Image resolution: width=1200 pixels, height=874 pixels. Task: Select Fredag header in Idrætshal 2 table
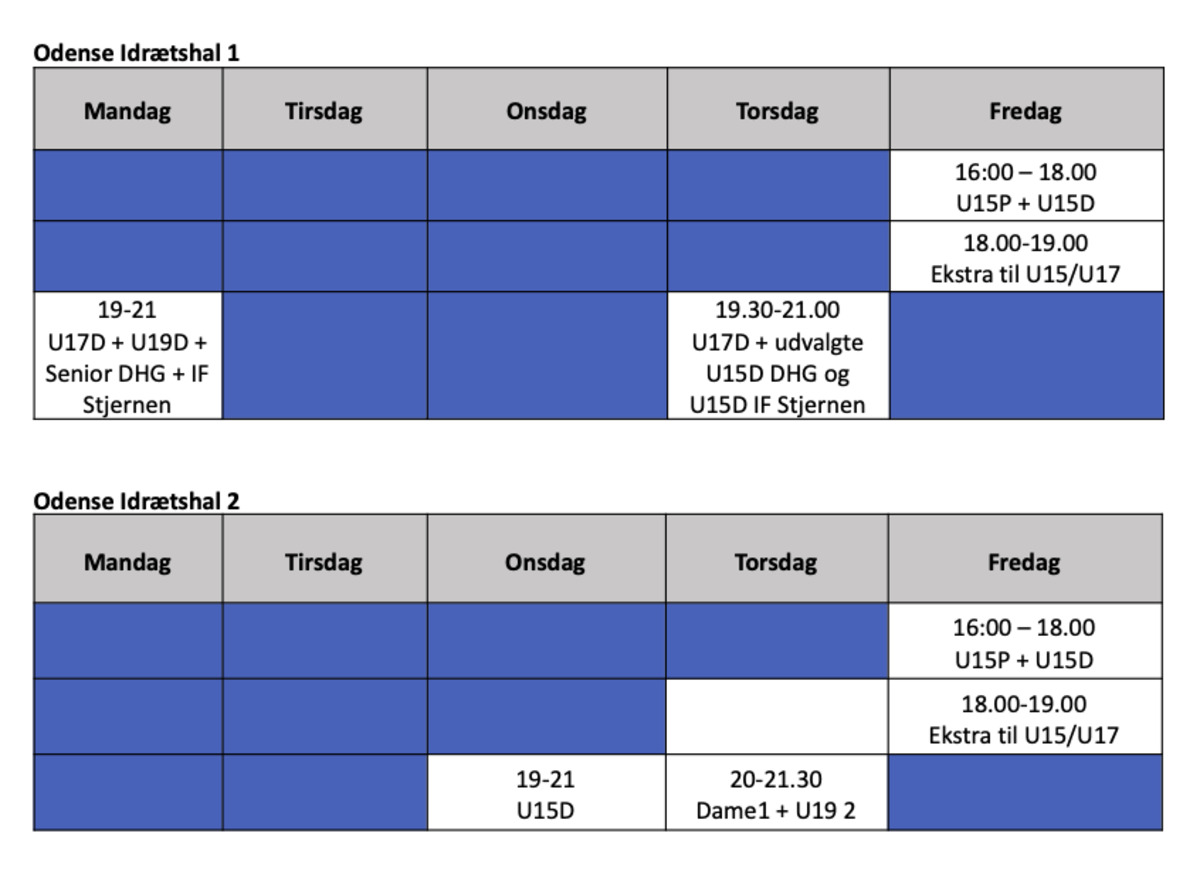pos(1025,559)
